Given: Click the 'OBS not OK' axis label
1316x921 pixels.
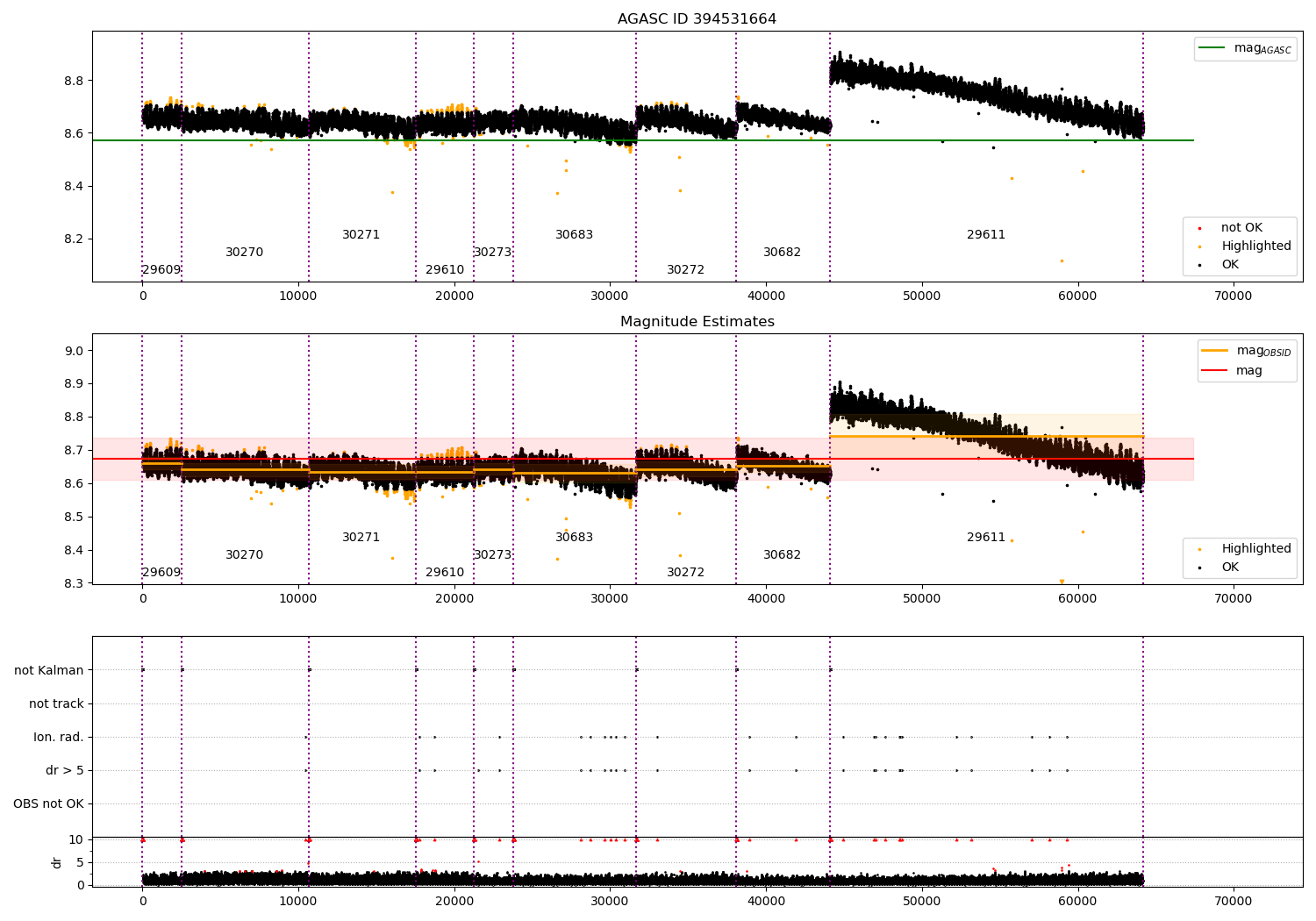Looking at the screenshot, I should (48, 804).
